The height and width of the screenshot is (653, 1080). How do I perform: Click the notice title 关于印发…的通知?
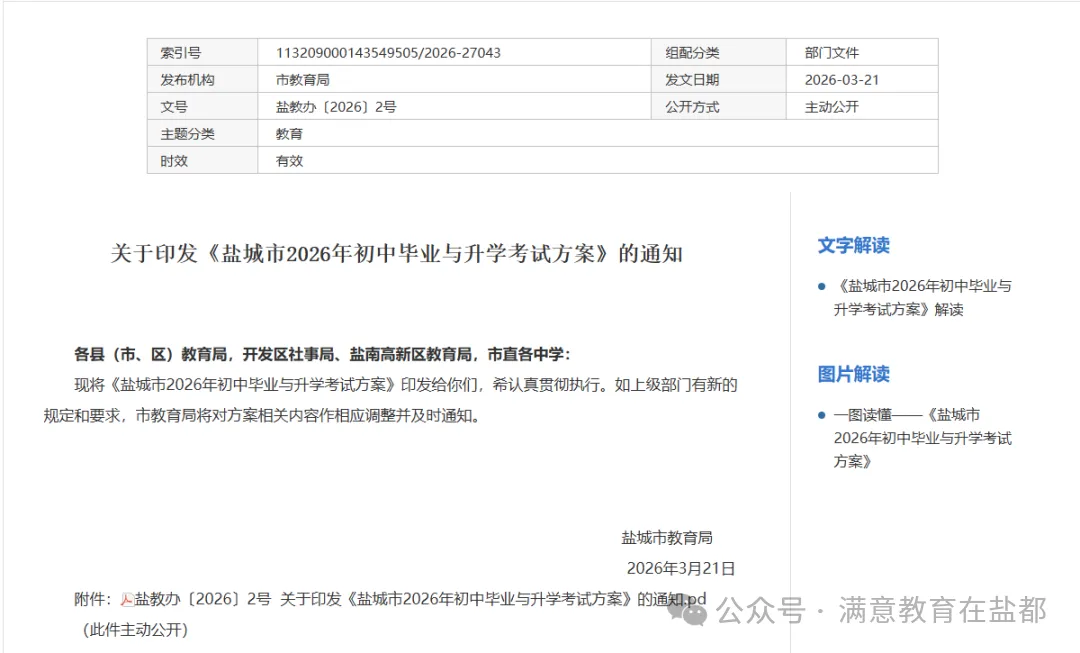pyautogui.click(x=397, y=253)
